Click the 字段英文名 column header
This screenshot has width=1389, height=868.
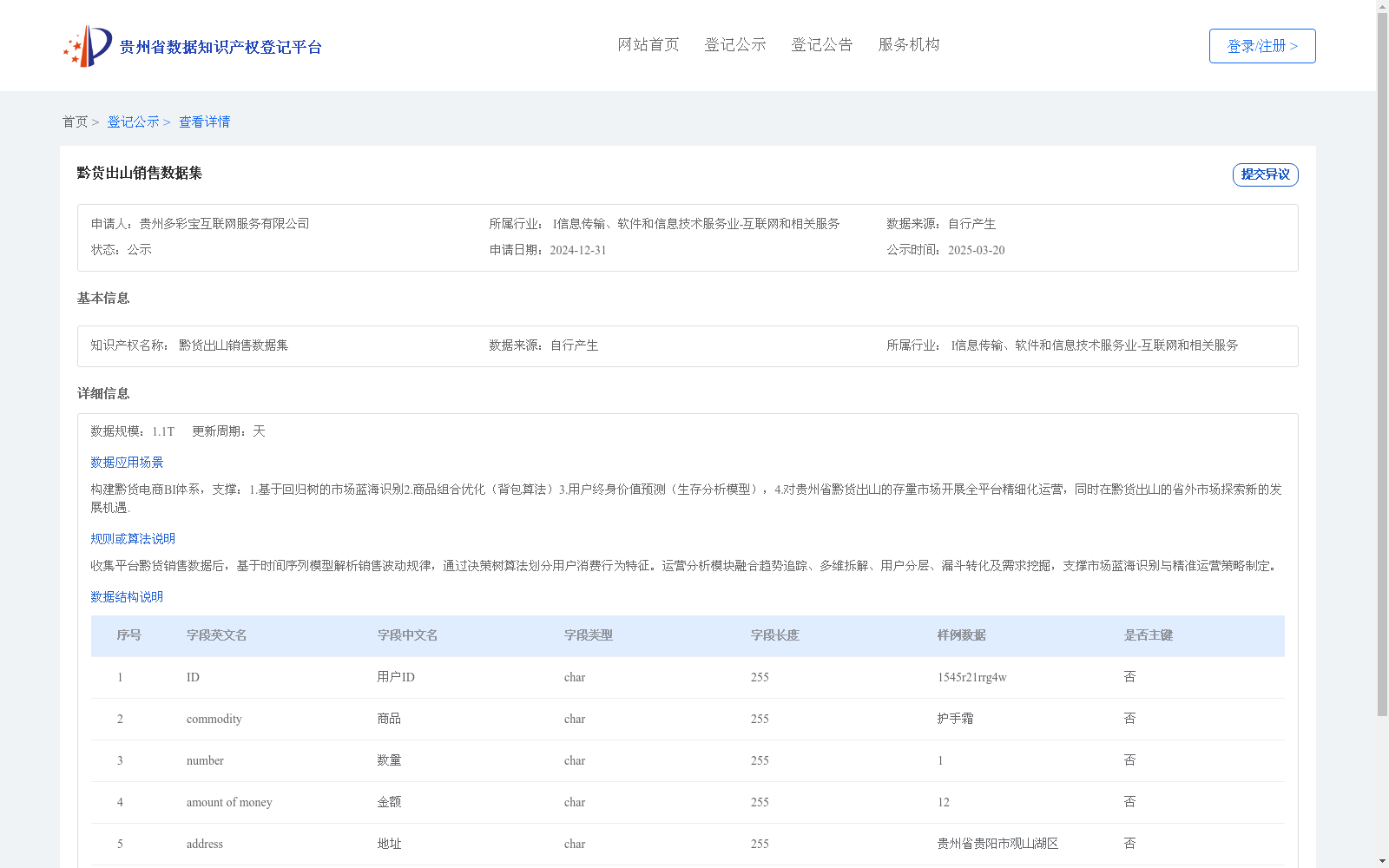pyautogui.click(x=217, y=635)
